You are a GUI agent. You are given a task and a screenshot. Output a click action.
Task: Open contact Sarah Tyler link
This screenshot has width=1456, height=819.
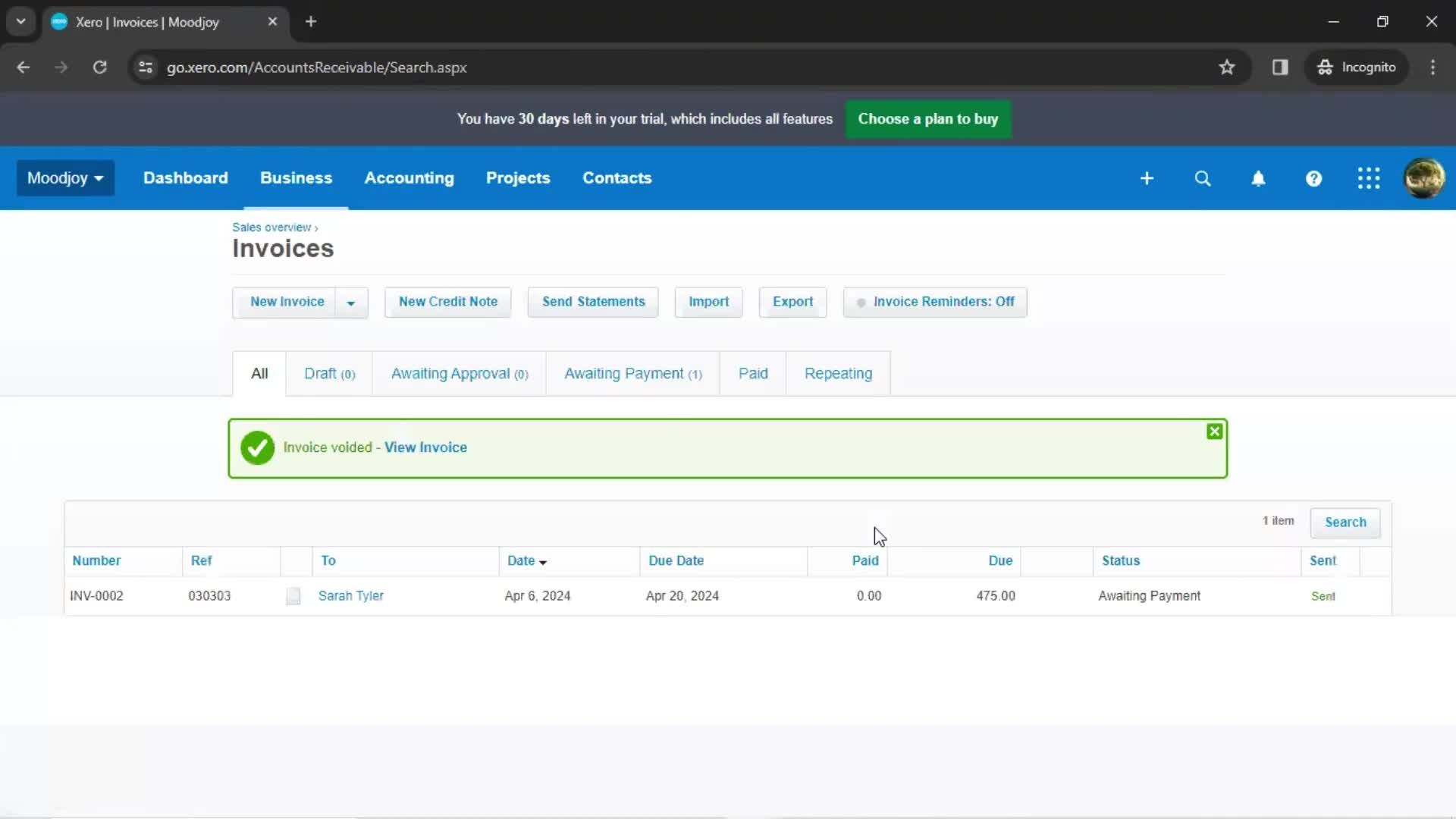tap(350, 596)
